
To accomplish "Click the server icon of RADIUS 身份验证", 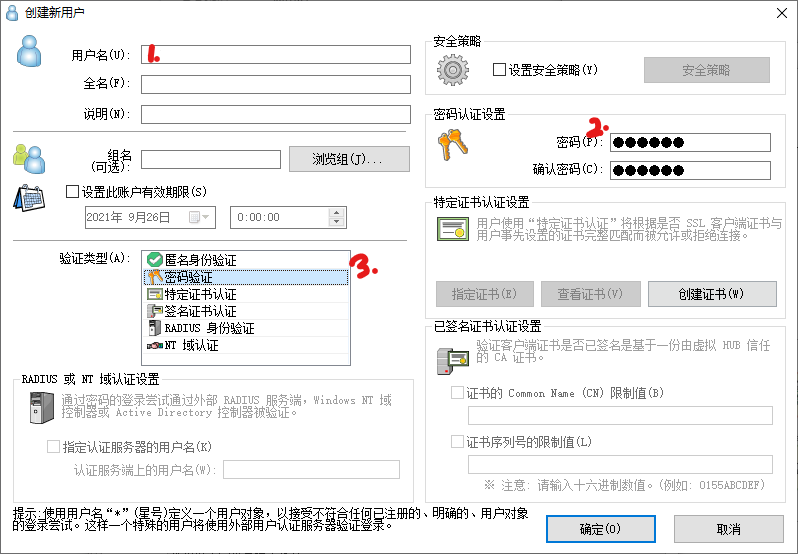I will click(154, 328).
